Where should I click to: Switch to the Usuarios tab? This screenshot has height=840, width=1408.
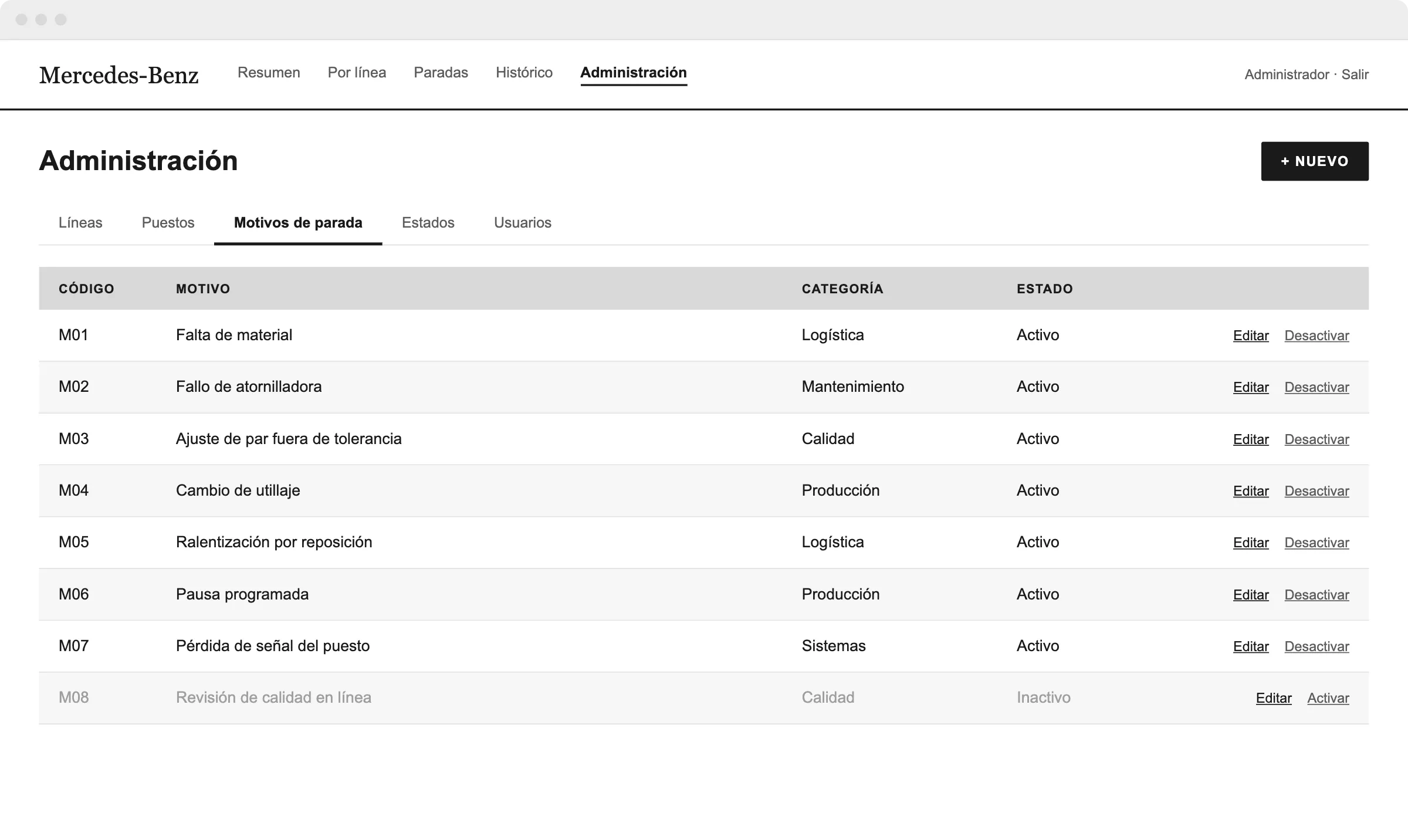523,223
